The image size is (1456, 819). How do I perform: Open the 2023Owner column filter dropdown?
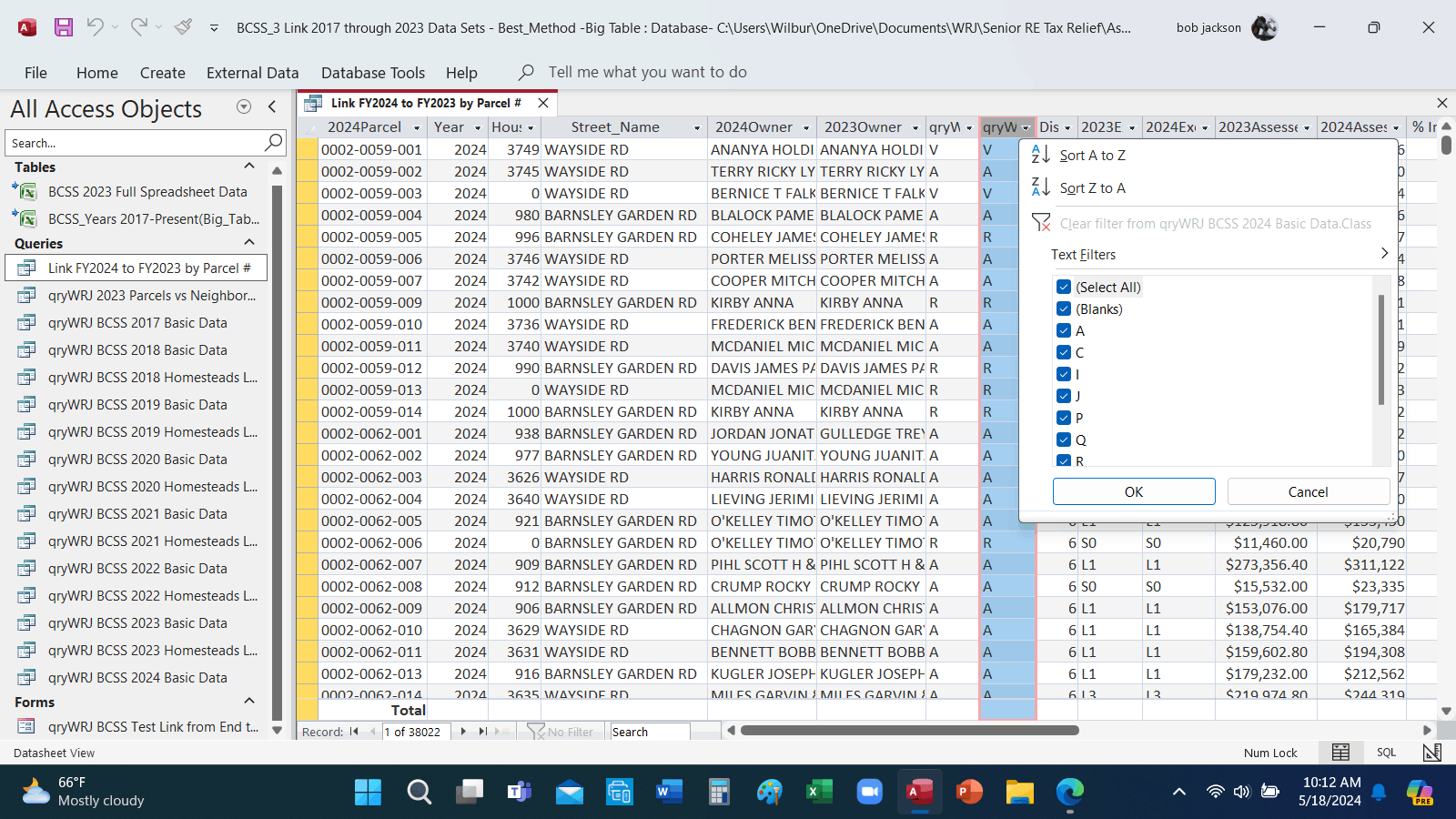click(x=915, y=128)
